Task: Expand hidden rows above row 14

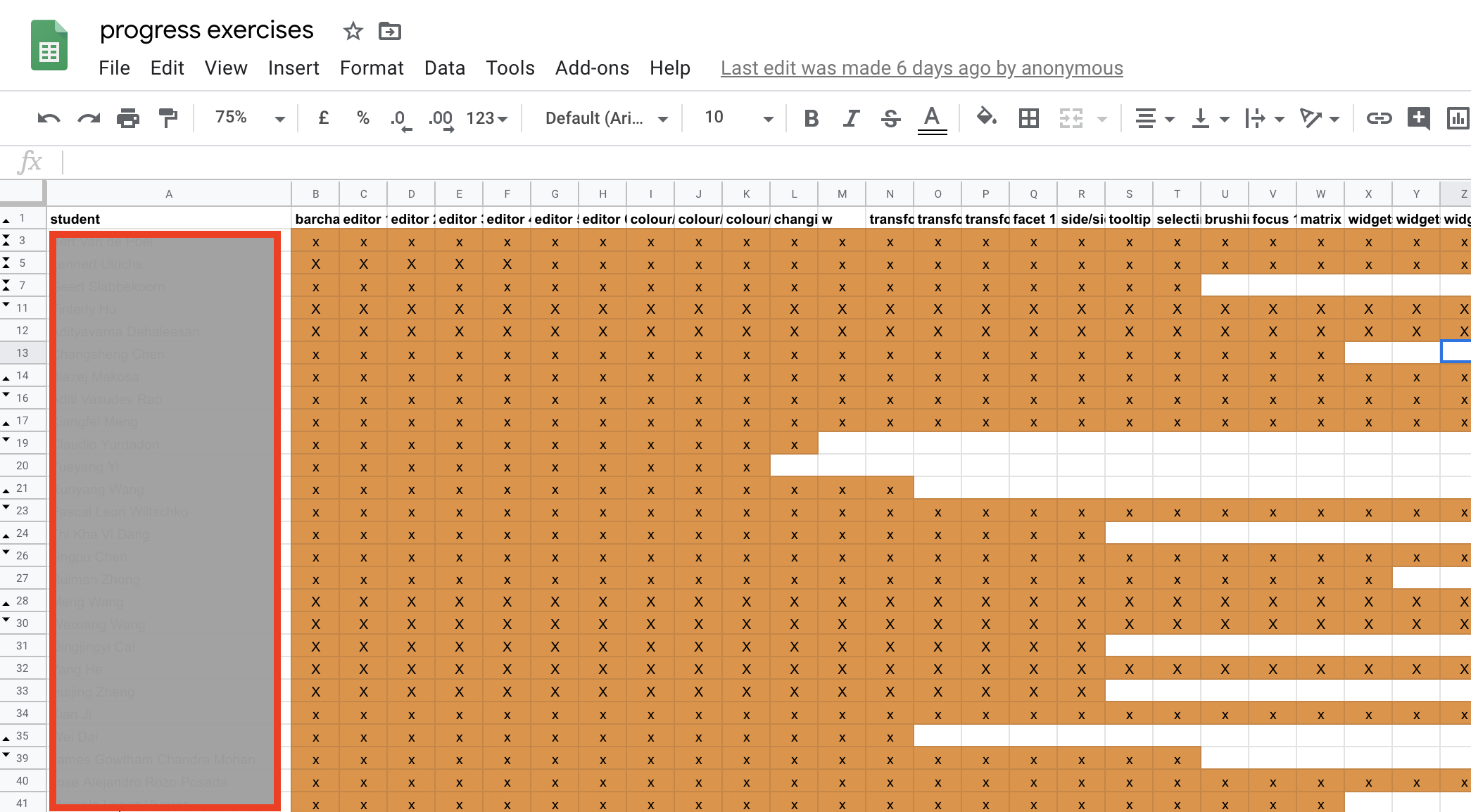Action: 6,379
